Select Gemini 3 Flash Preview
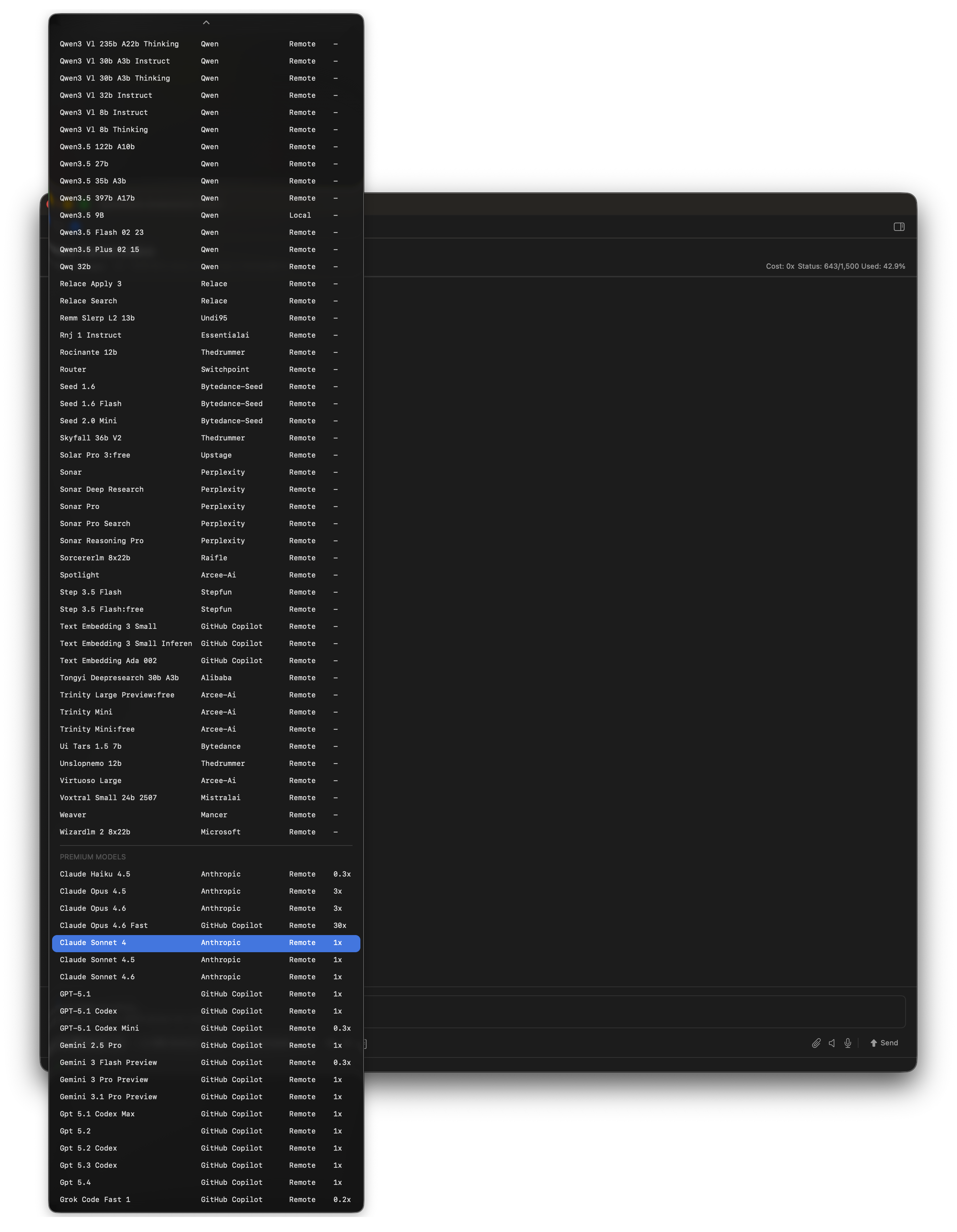957x1232 pixels. (x=206, y=1063)
